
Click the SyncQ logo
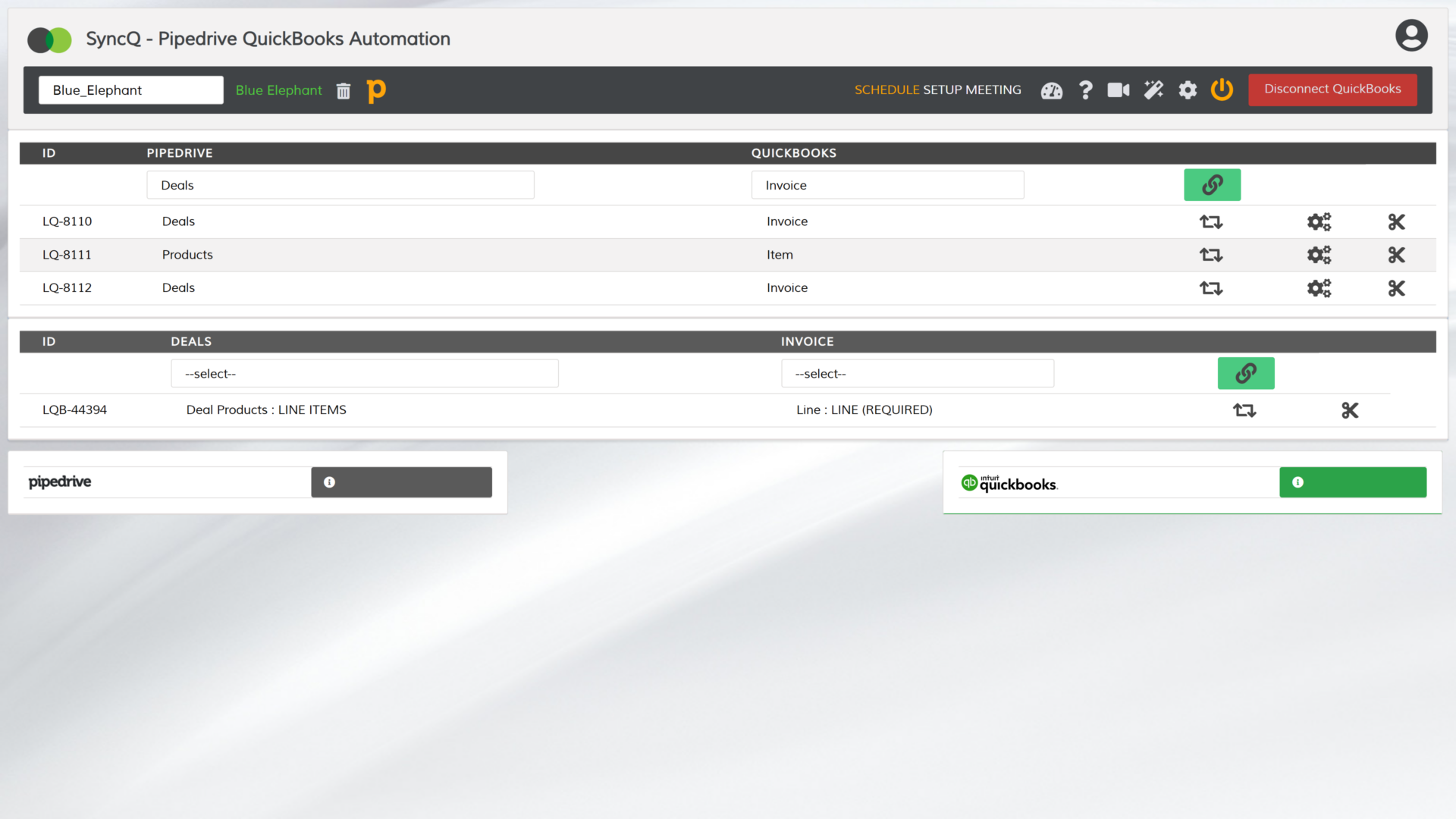(49, 39)
